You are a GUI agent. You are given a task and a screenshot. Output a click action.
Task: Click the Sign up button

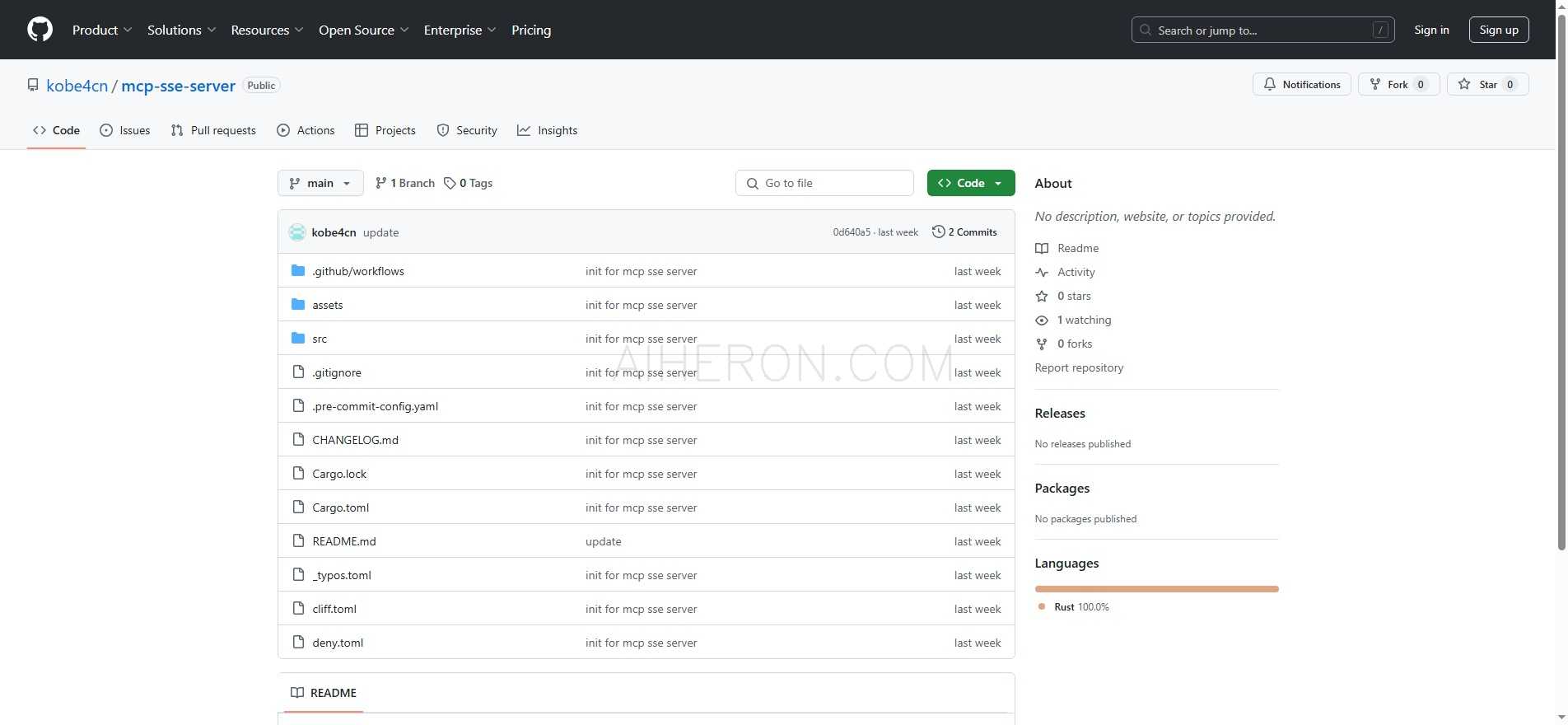pyautogui.click(x=1499, y=30)
